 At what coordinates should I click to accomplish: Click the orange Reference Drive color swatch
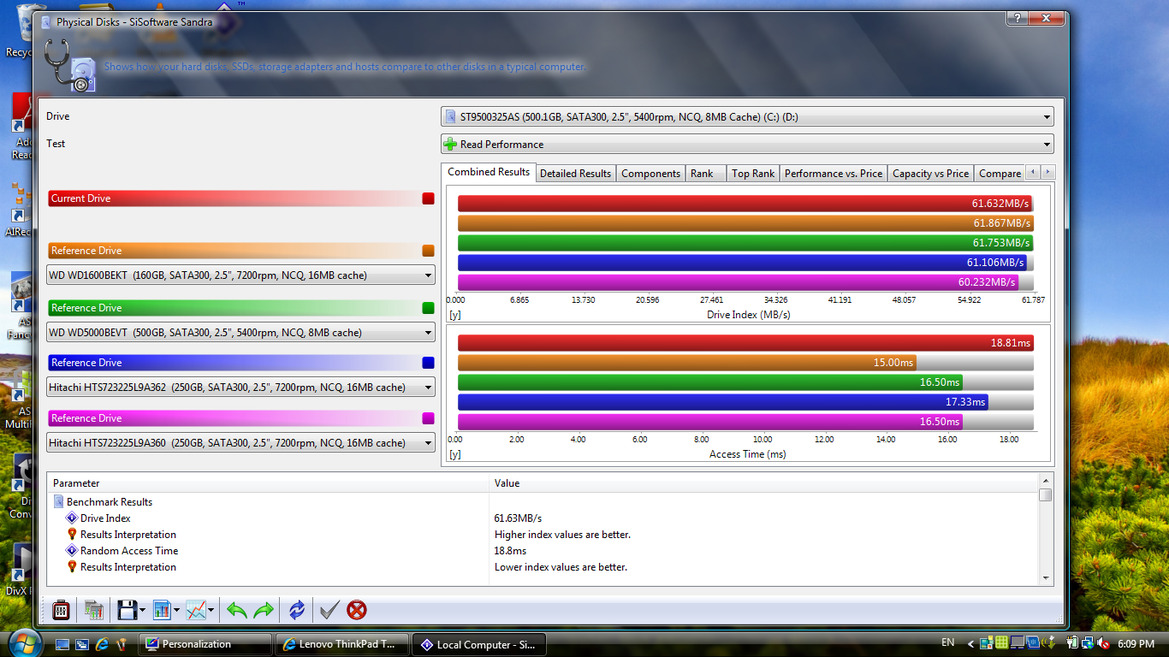pos(428,251)
